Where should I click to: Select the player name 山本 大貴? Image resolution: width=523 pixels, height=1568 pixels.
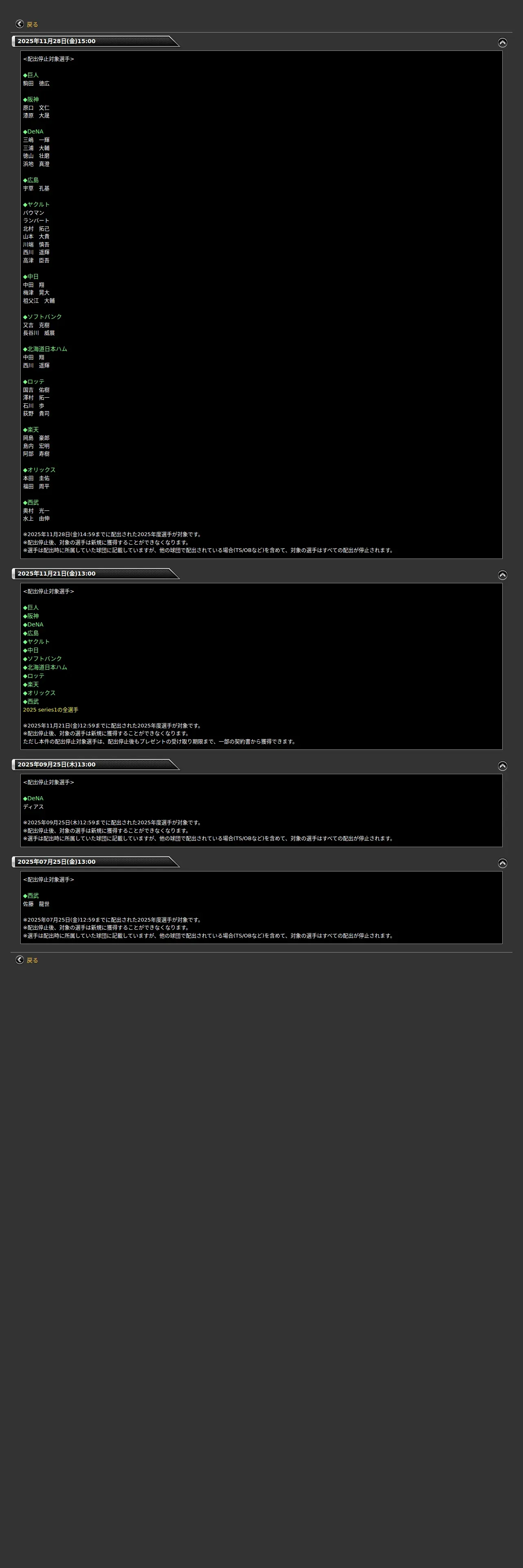point(37,237)
